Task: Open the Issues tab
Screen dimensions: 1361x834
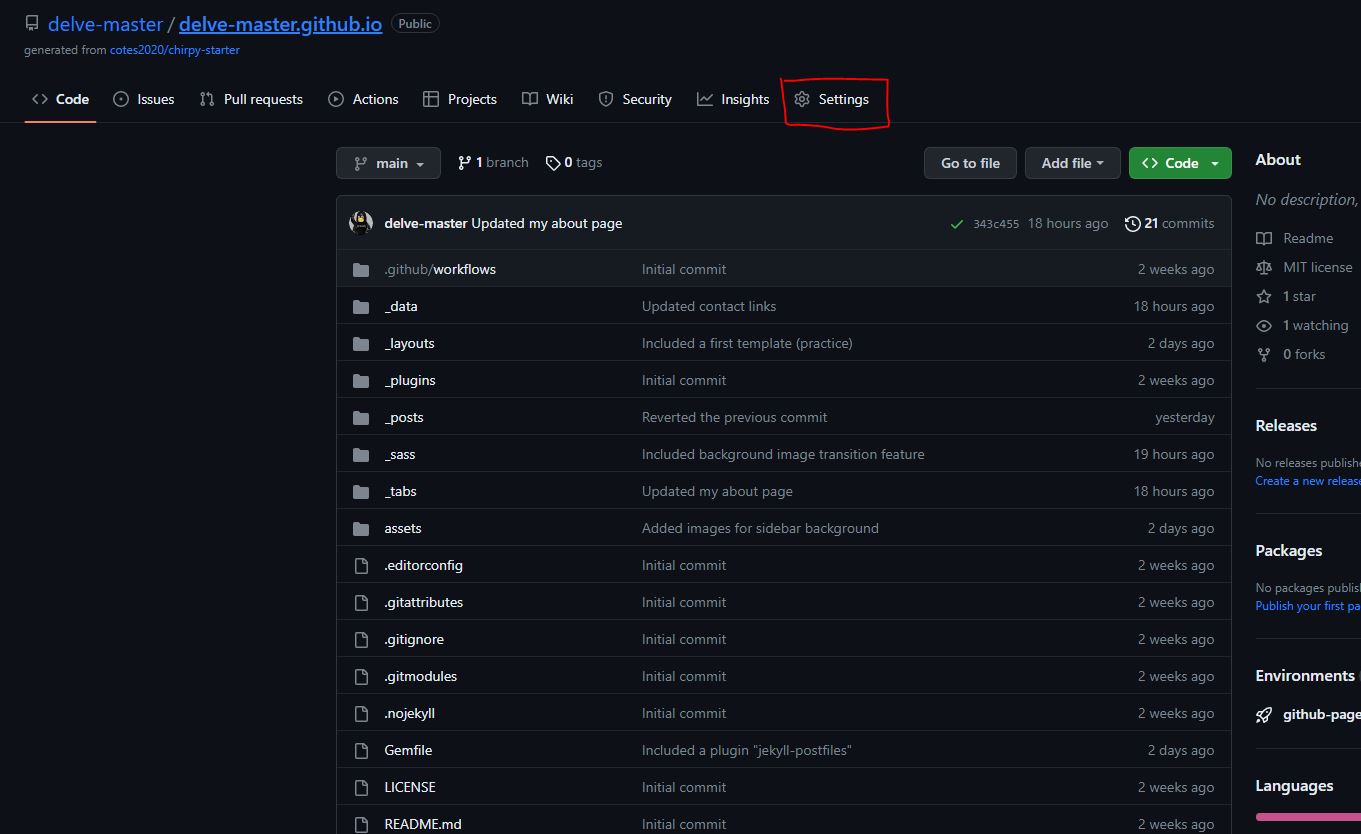Action: (x=144, y=99)
